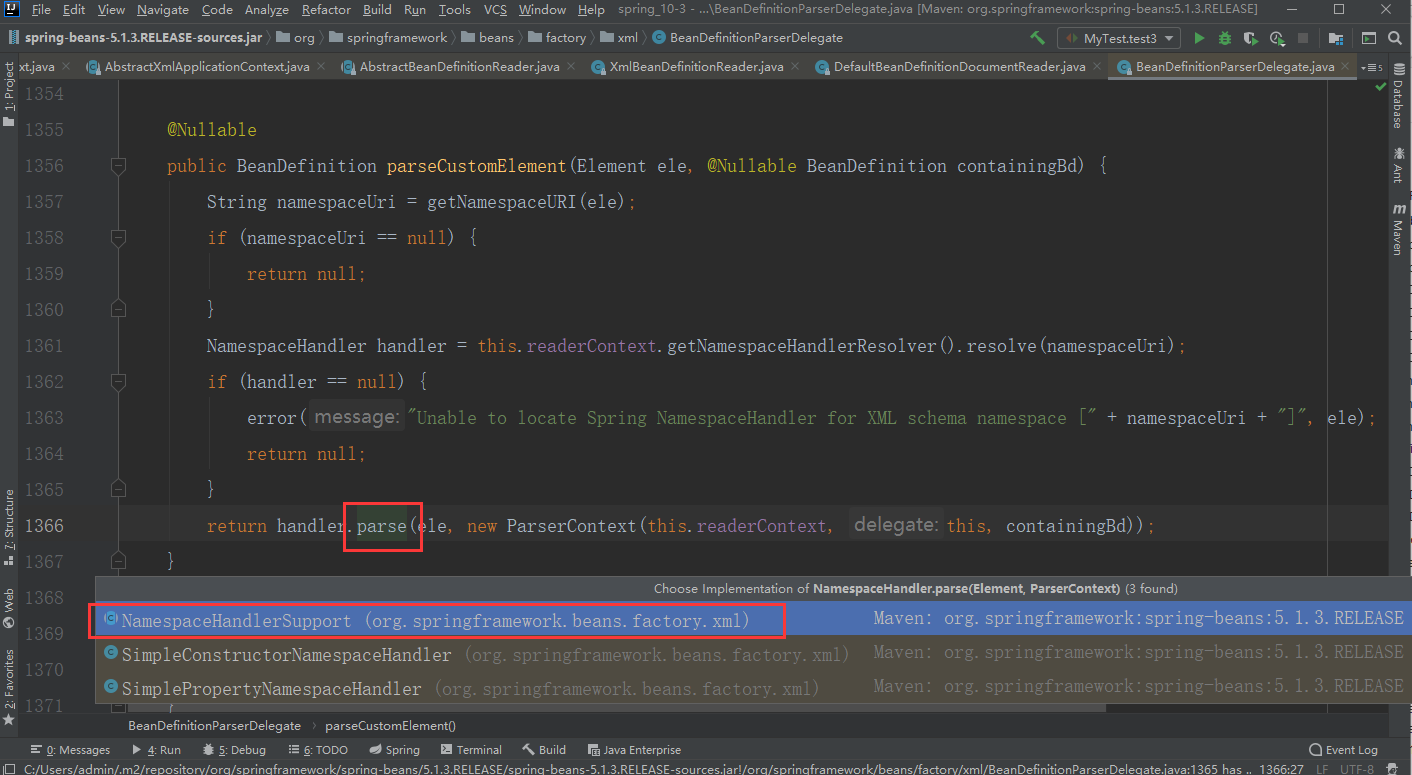
Task: Open the TODO tool window
Action: (x=318, y=750)
